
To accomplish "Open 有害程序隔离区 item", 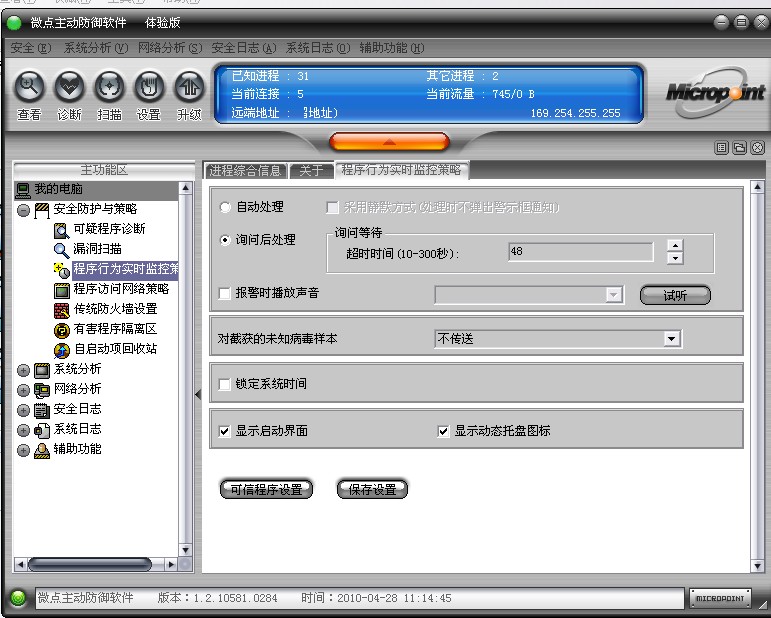I will pos(115,328).
